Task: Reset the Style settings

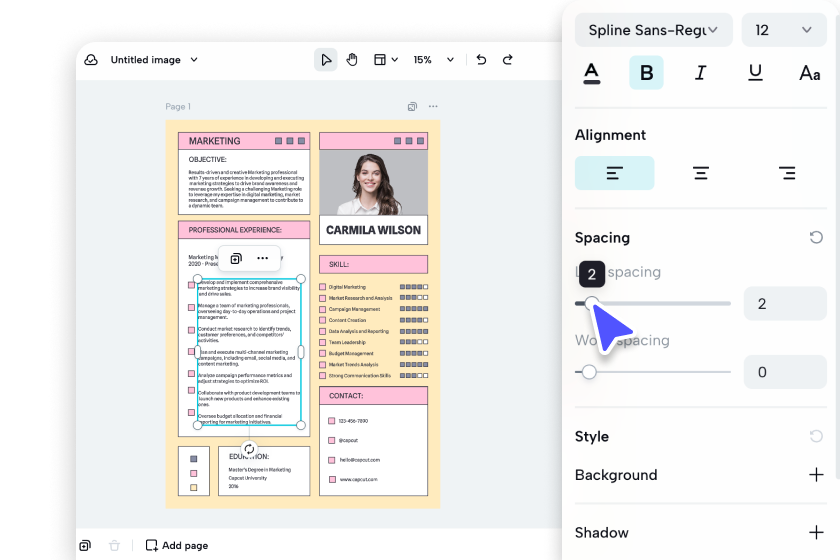Action: pyautogui.click(x=816, y=436)
